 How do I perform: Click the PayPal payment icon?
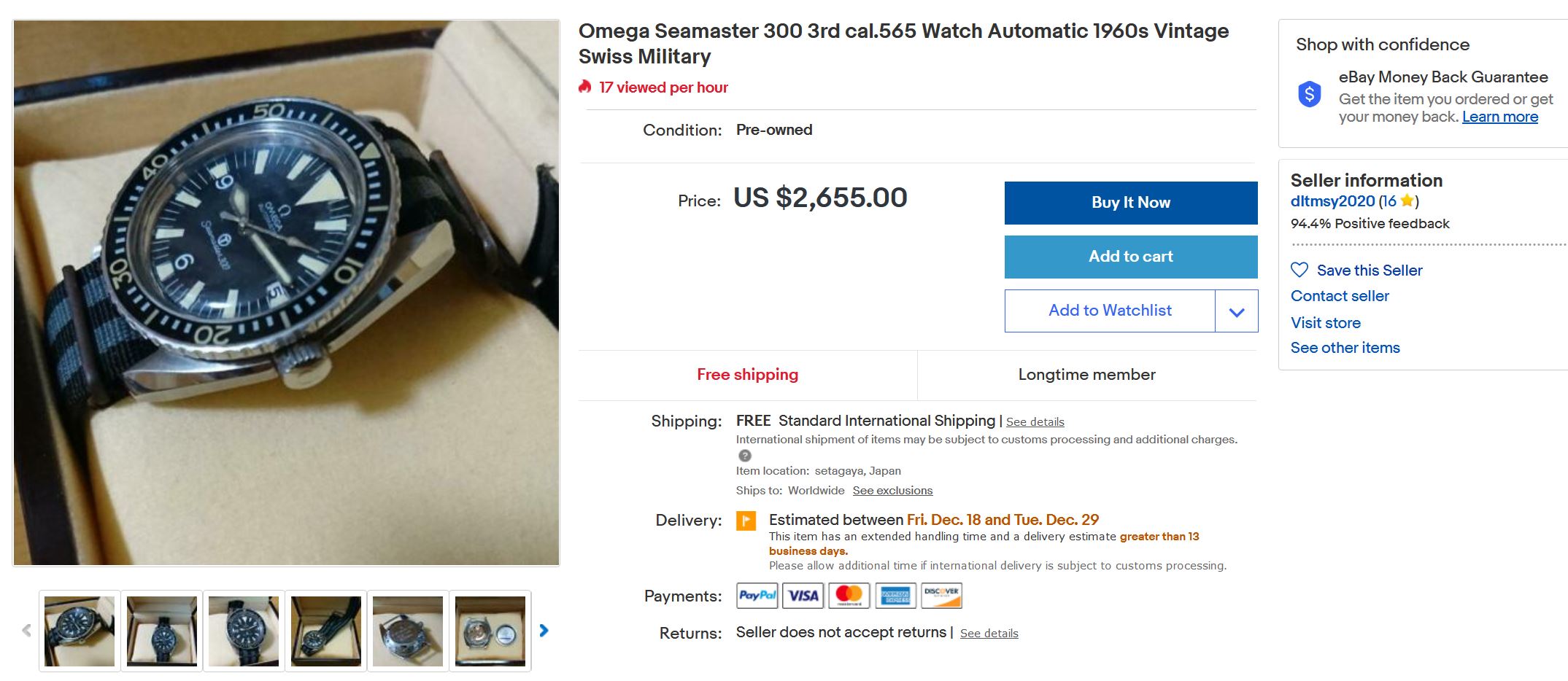757,596
